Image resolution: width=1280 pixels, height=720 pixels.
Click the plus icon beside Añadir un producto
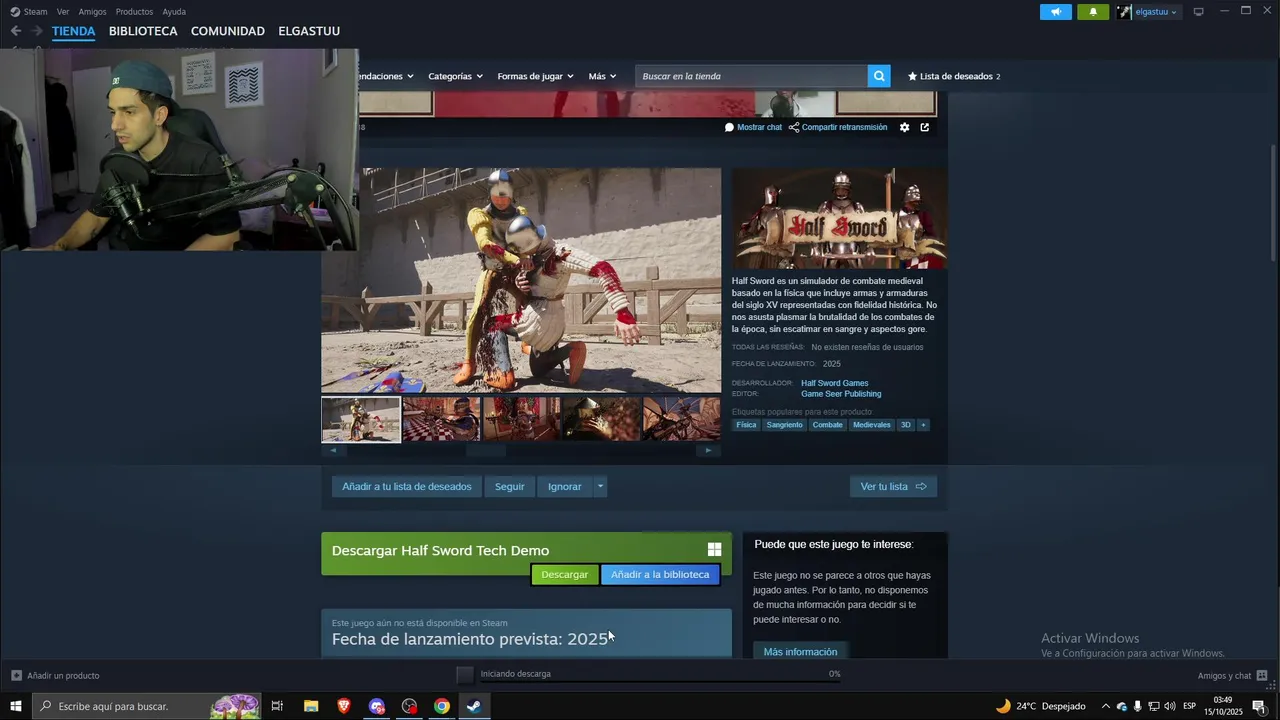pos(16,675)
